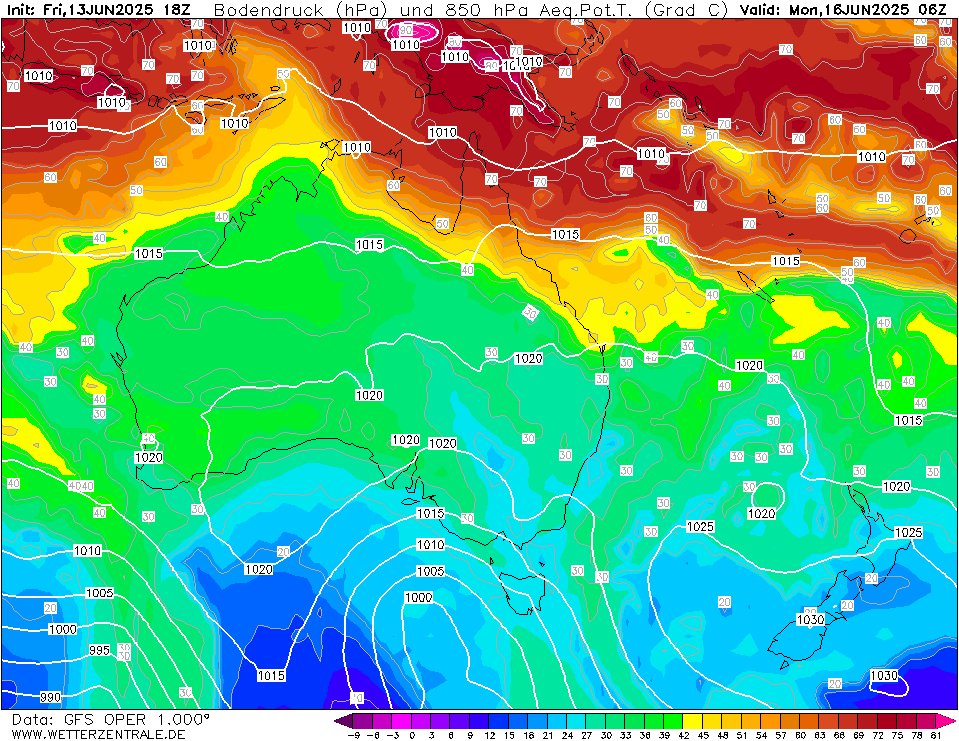Click the '15' value on the color legend

[x=508, y=735]
